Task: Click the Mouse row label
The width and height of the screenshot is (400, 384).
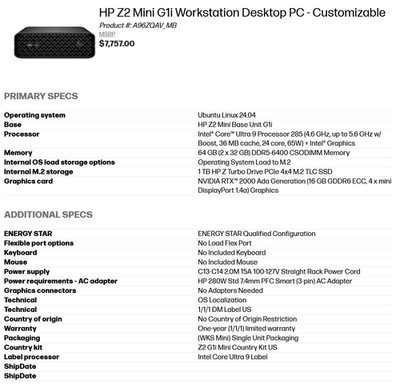Action: tap(16, 262)
